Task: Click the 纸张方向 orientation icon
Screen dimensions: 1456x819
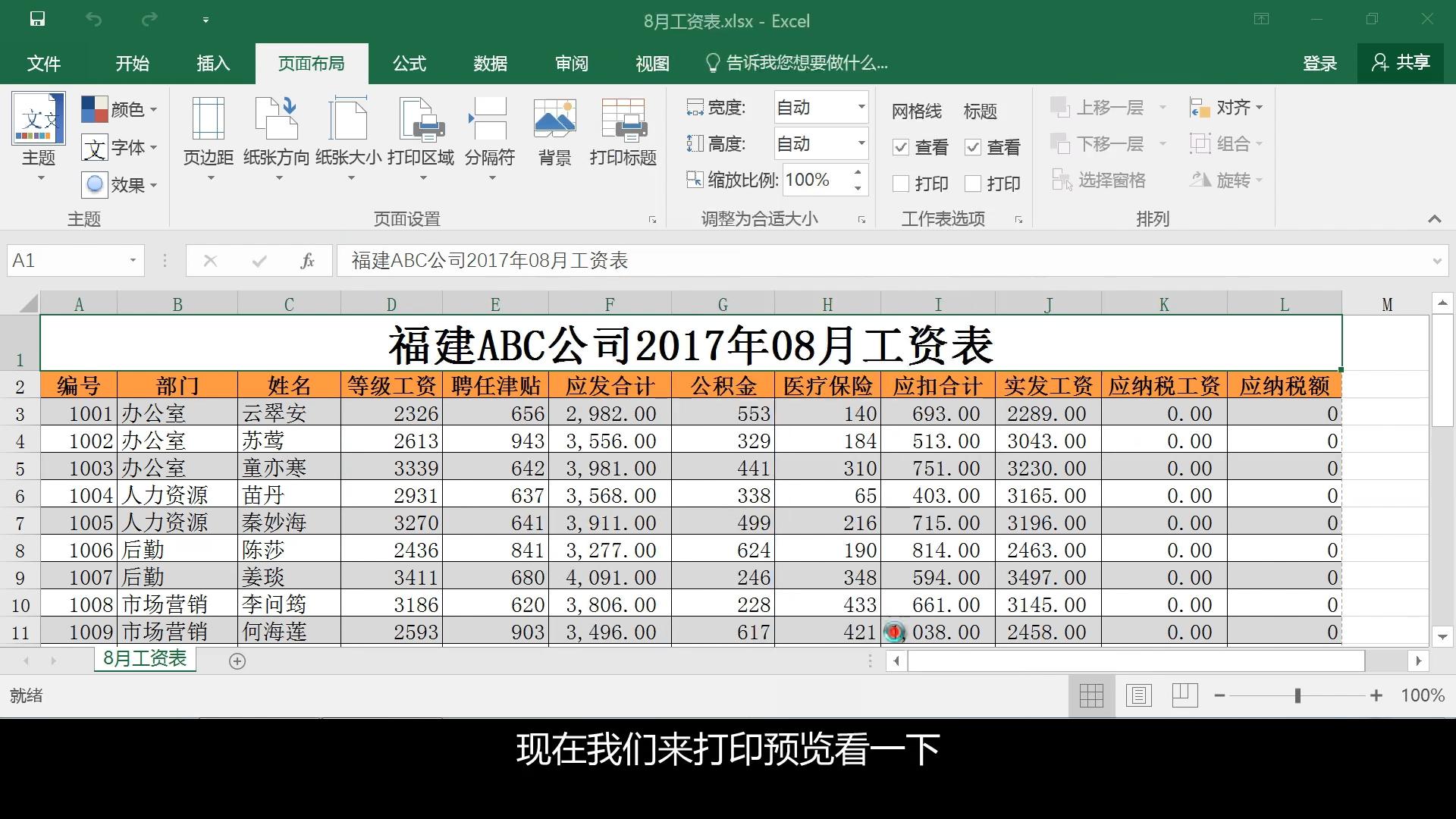Action: pos(276,120)
